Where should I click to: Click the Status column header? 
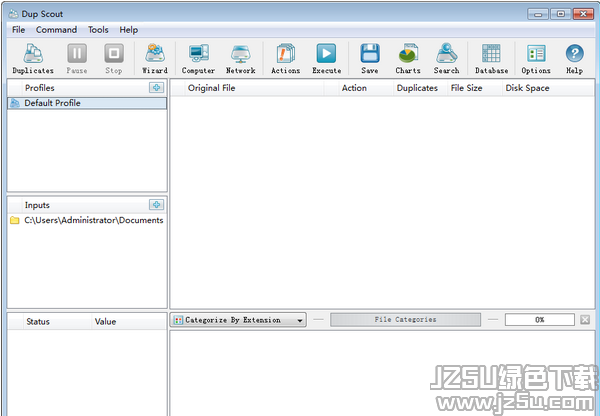[57, 321]
